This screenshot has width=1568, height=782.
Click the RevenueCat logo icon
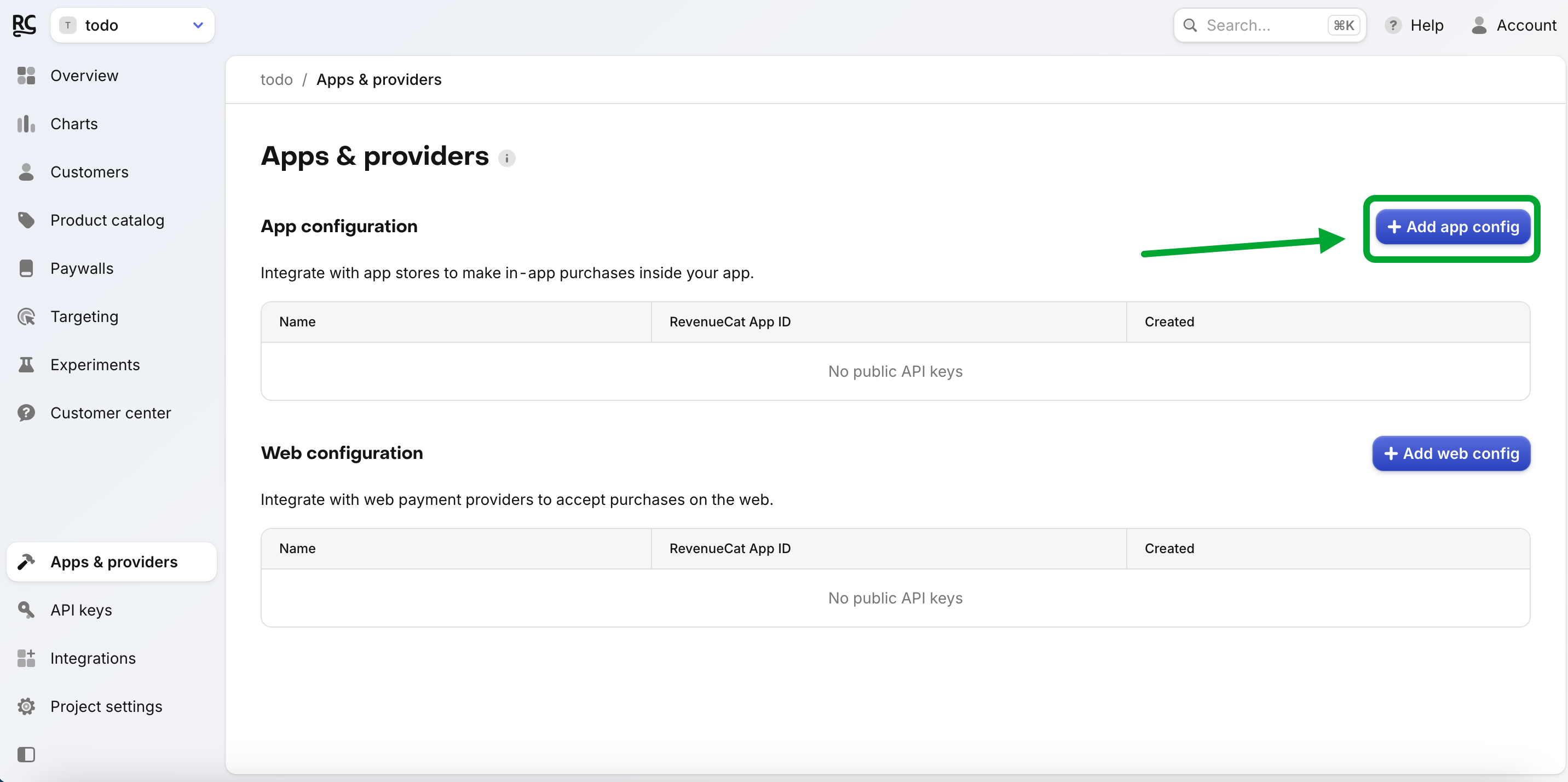point(24,25)
